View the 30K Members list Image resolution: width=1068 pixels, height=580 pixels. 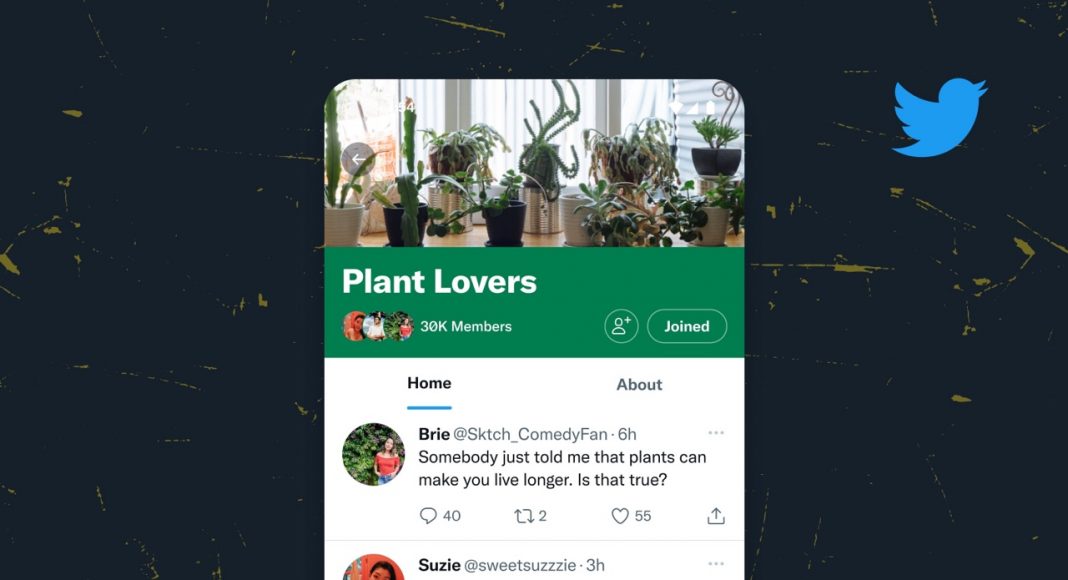[466, 326]
